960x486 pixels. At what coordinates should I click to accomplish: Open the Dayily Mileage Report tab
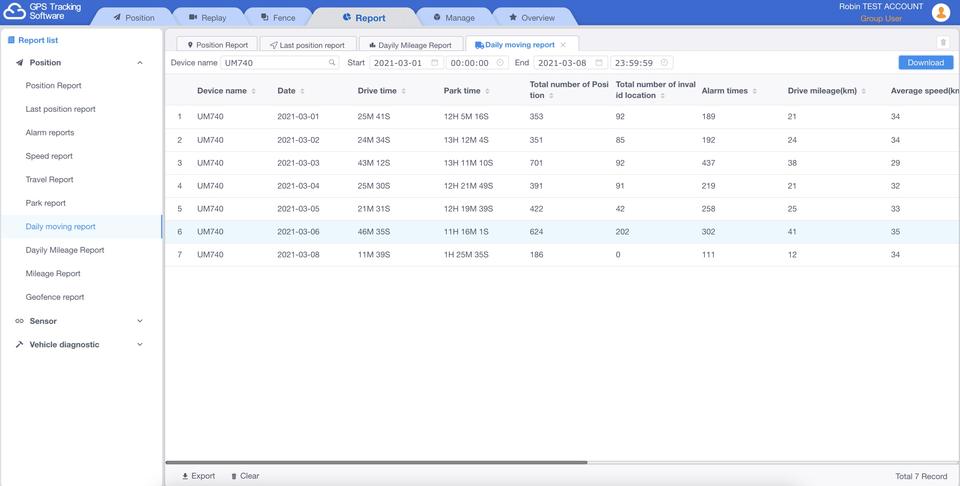tap(410, 45)
